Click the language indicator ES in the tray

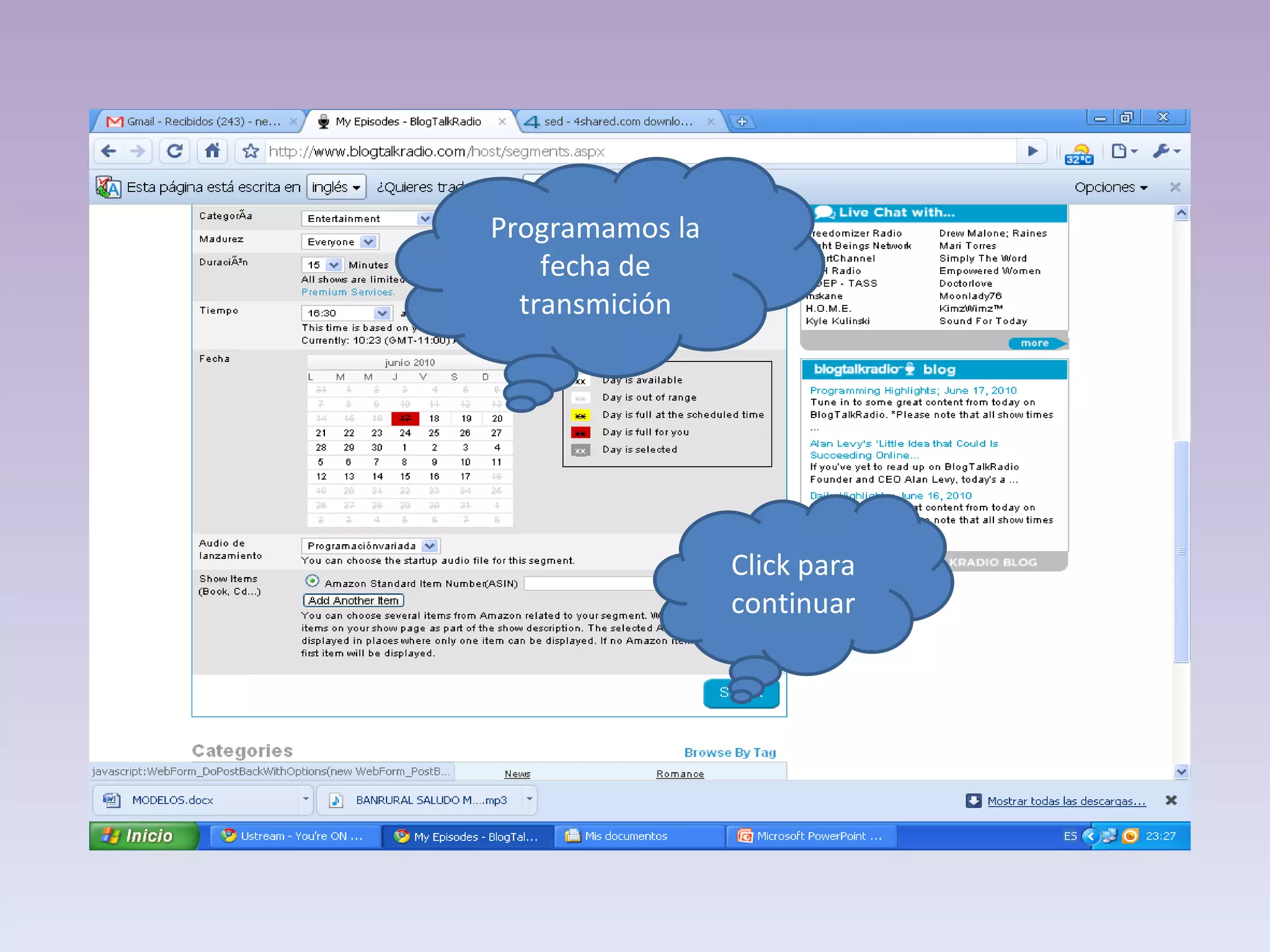pos(1070,836)
